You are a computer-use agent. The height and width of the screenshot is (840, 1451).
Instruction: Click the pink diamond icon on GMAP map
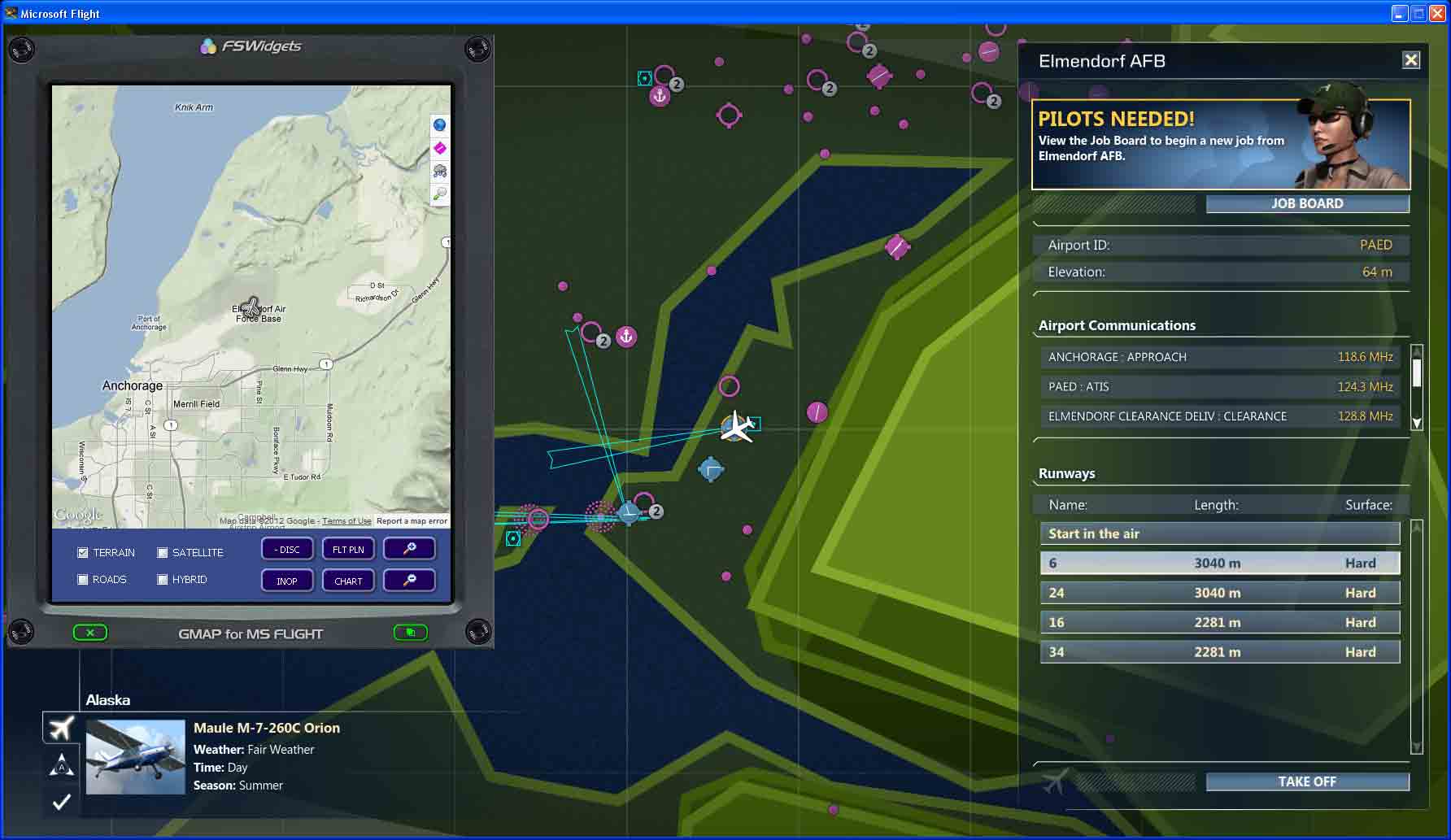point(440,148)
